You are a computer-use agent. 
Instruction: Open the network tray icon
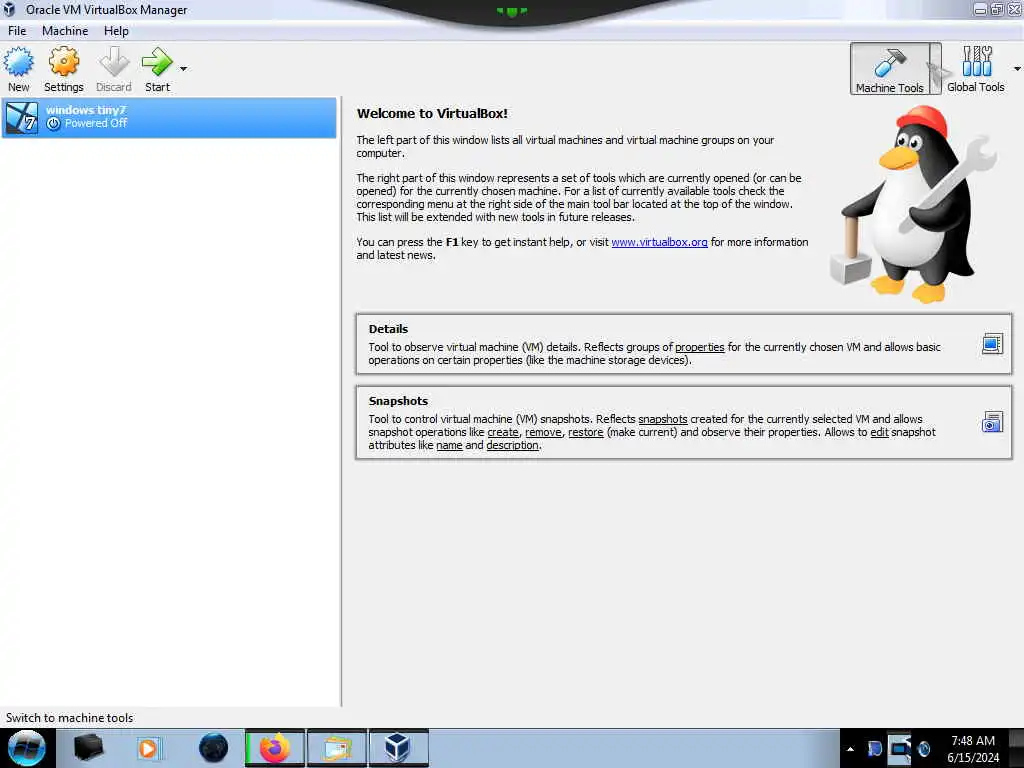tap(899, 748)
